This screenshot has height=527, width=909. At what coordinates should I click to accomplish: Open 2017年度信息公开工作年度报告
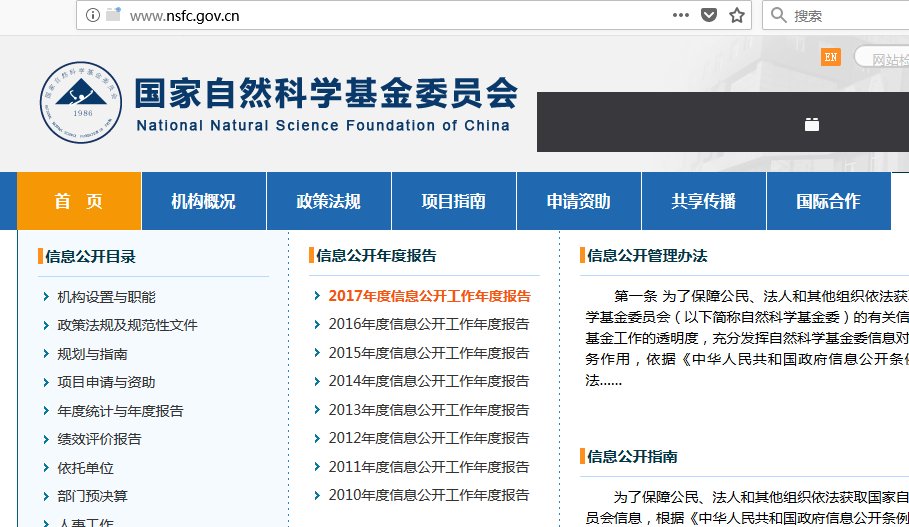point(430,296)
